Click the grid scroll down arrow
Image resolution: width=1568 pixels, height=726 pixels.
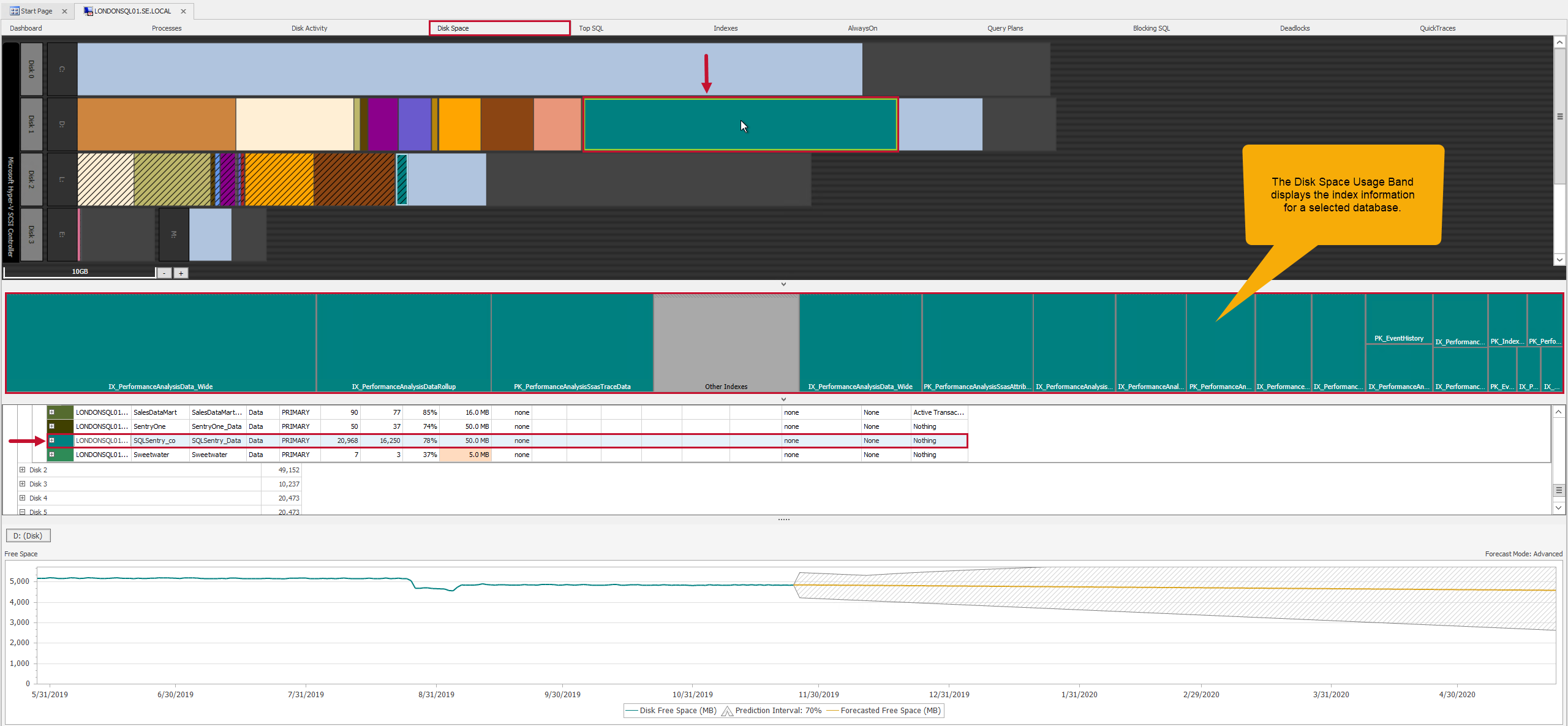tap(1559, 508)
